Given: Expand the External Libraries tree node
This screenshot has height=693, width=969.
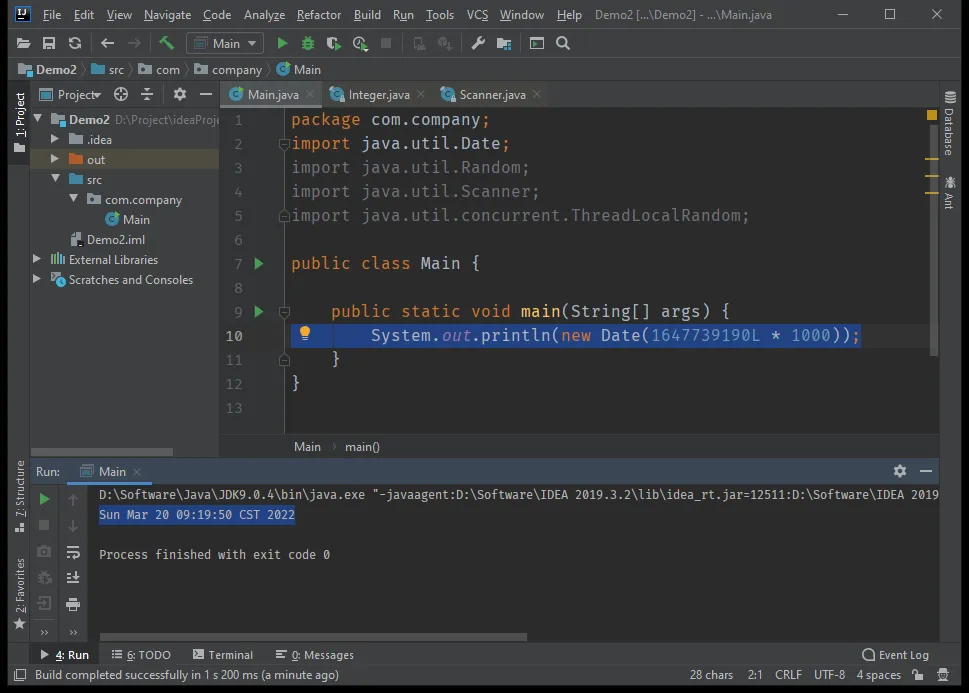Looking at the screenshot, I should pyautogui.click(x=38, y=259).
